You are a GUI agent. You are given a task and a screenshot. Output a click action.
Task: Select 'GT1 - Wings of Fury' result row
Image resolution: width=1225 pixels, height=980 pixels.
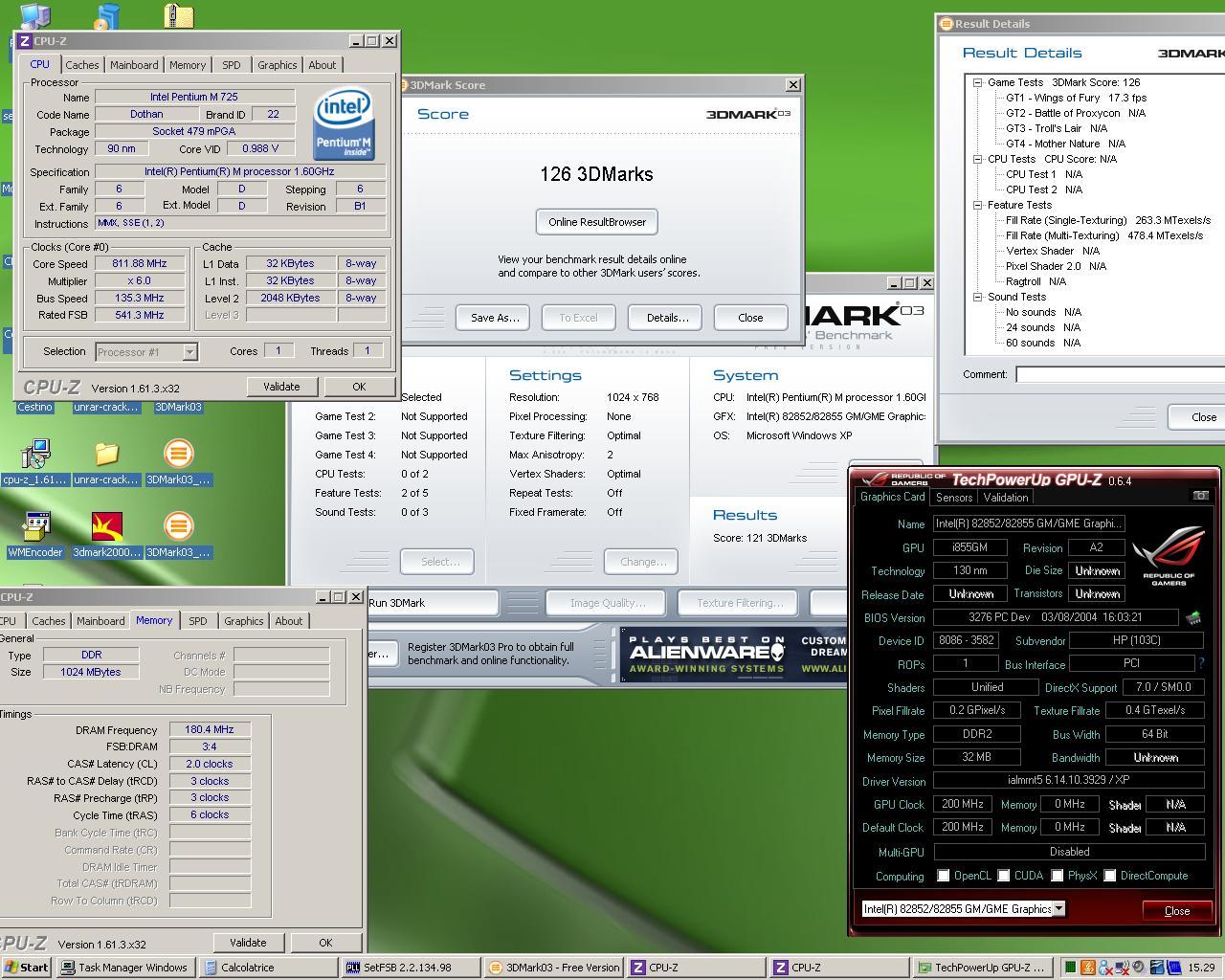(x=1076, y=98)
